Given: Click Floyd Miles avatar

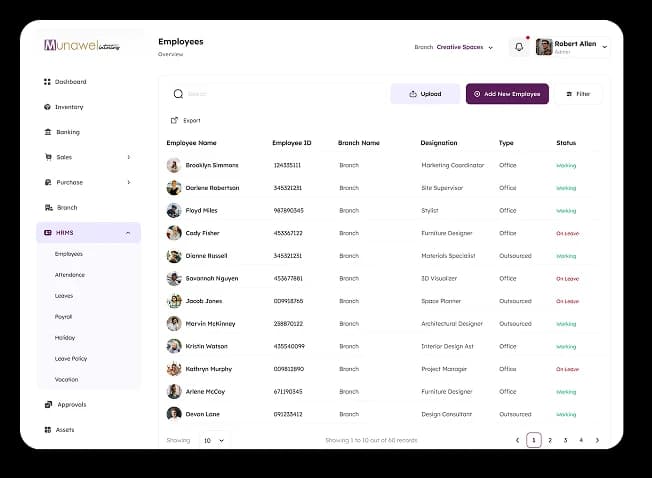Looking at the screenshot, I should 174,210.
